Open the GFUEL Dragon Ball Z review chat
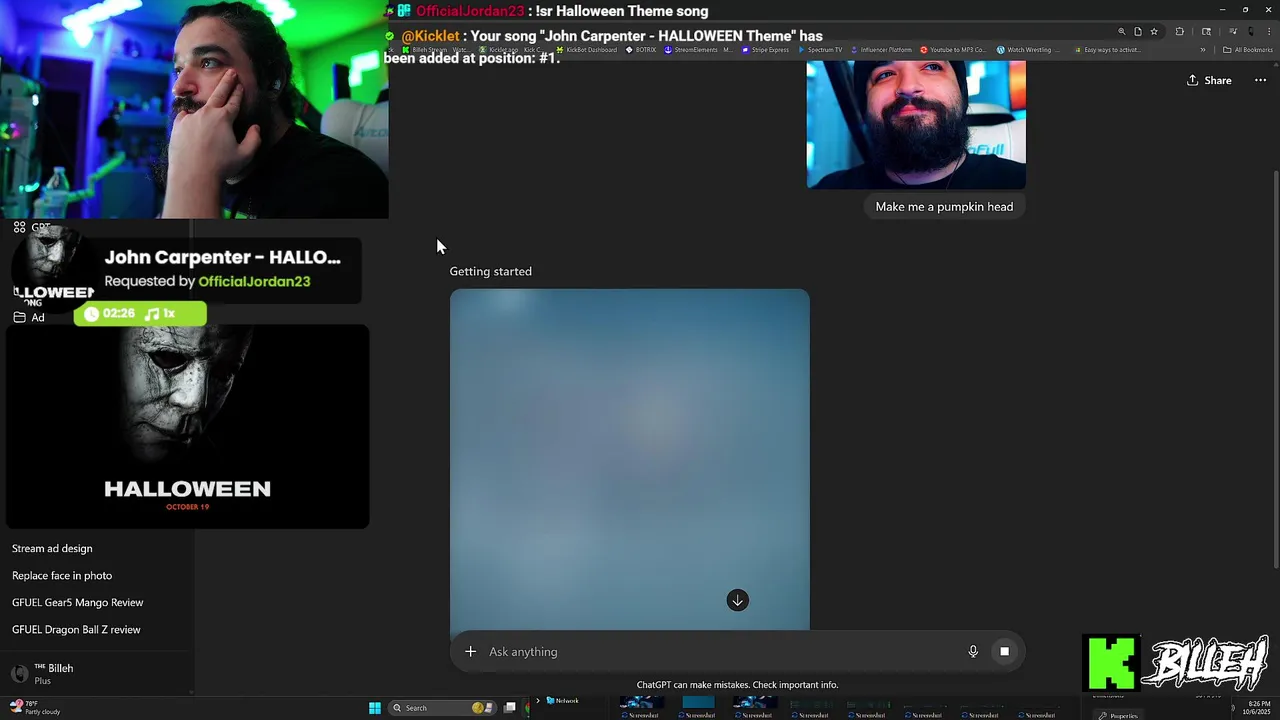 76,629
